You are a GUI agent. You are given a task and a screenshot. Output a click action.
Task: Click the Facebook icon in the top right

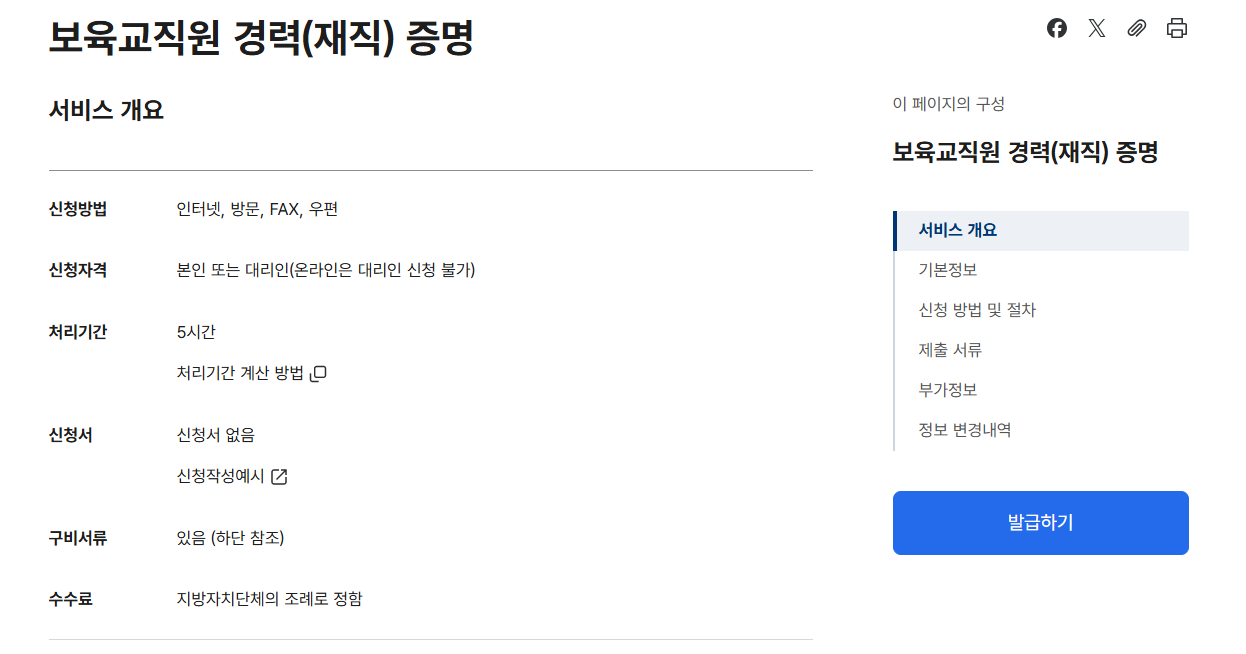coord(1056,29)
